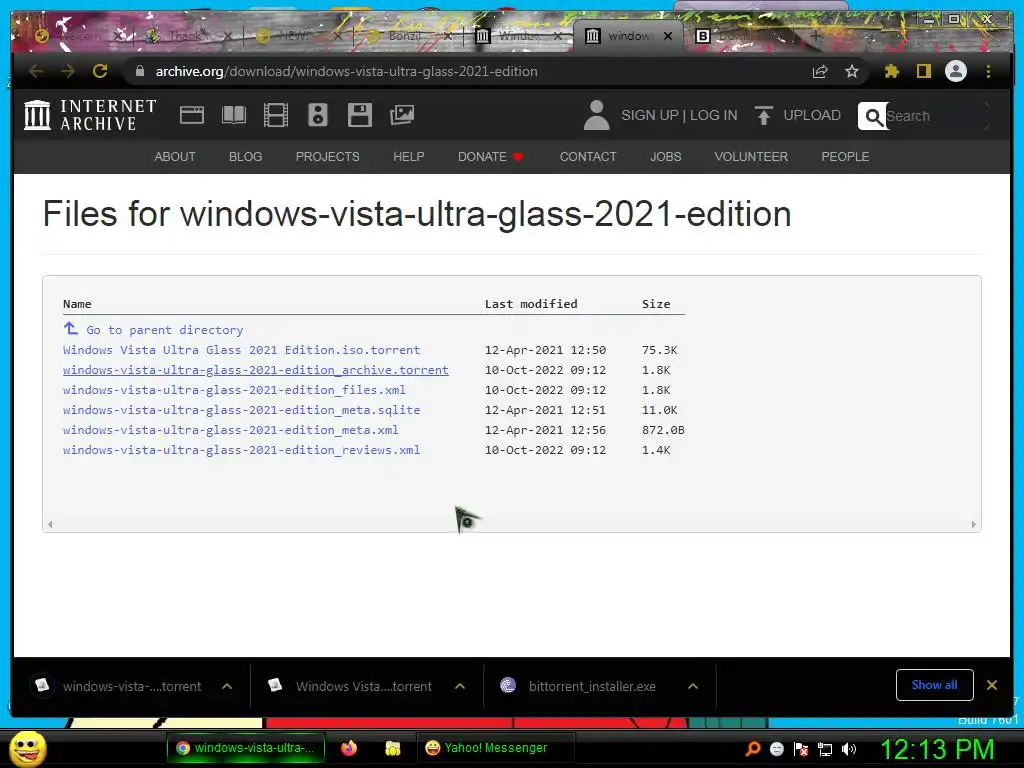Click the site lock icon in address bar
This screenshot has width=1024, height=768.
(139, 71)
